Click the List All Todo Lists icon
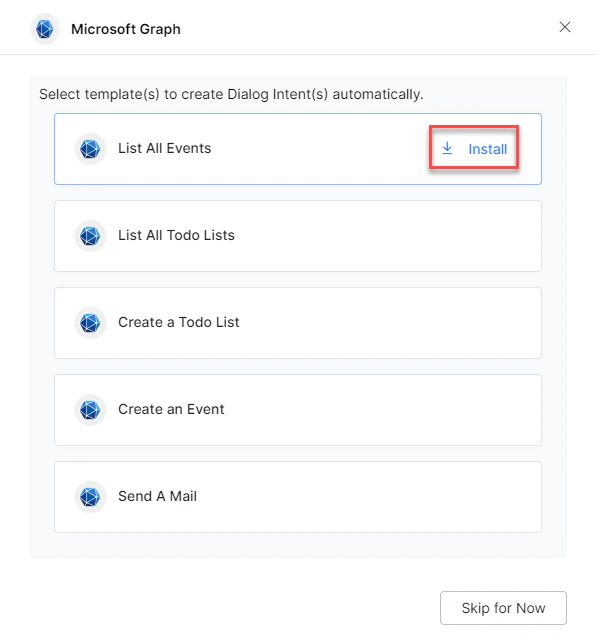The image size is (596, 634). coord(90,236)
